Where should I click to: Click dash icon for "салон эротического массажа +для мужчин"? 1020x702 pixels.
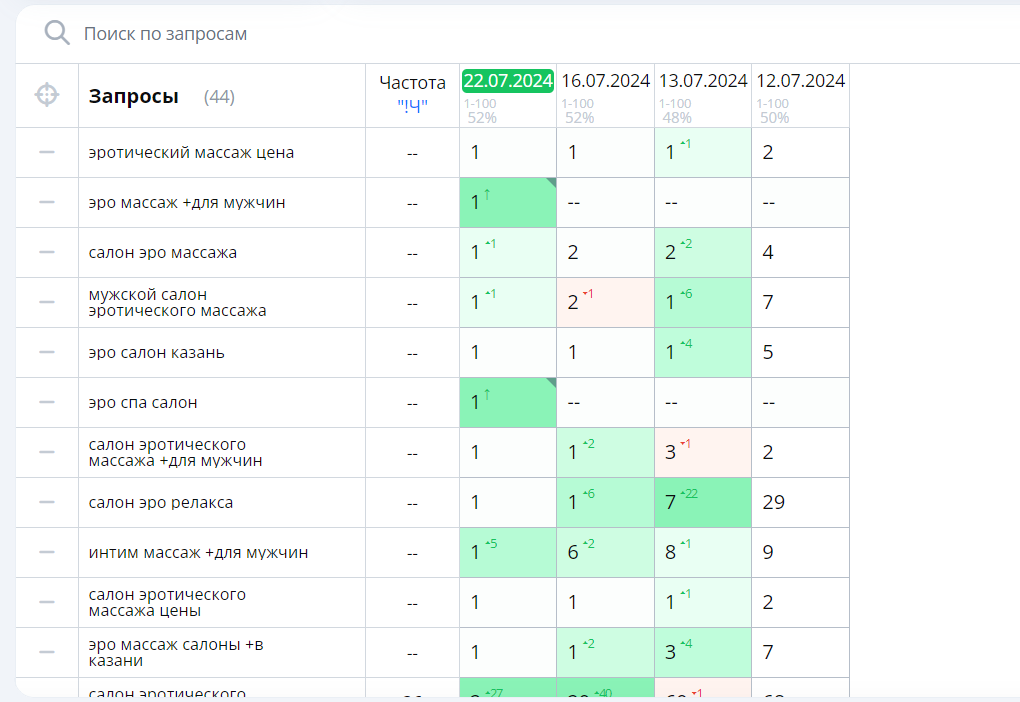(x=47, y=452)
